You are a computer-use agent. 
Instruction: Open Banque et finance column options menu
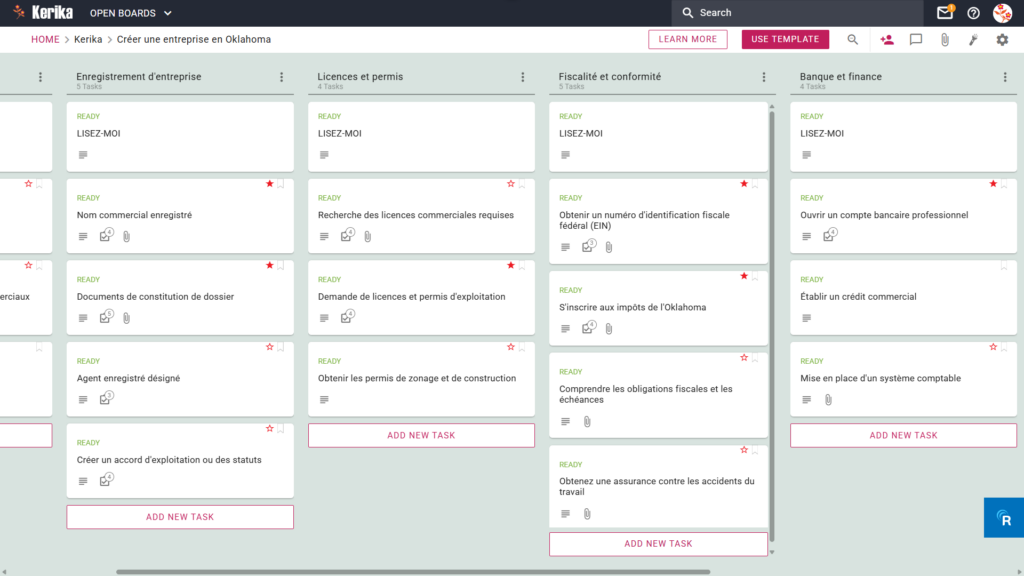tap(1004, 77)
